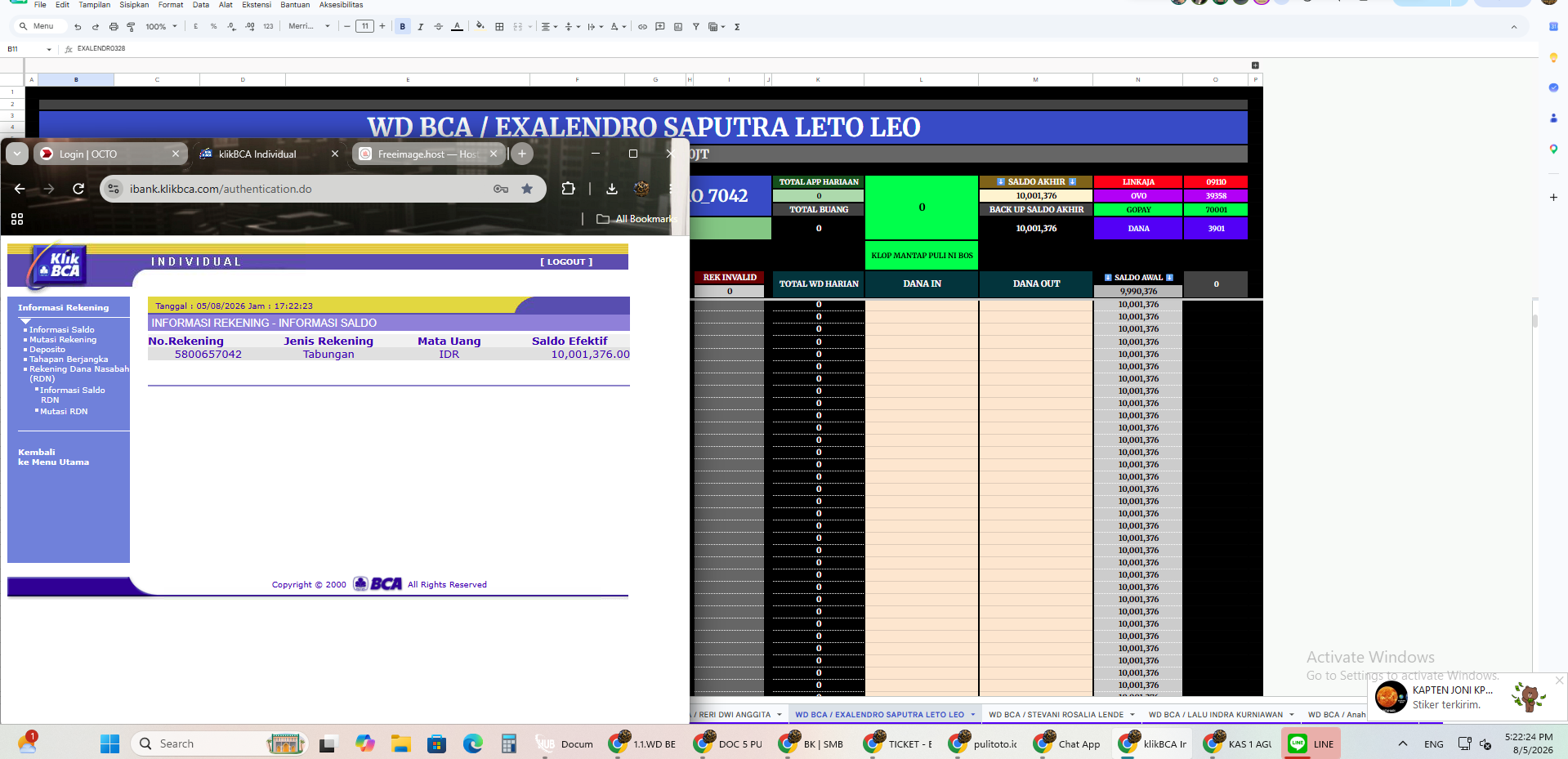Toggle strikethrough formatting in Sheets

439,27
